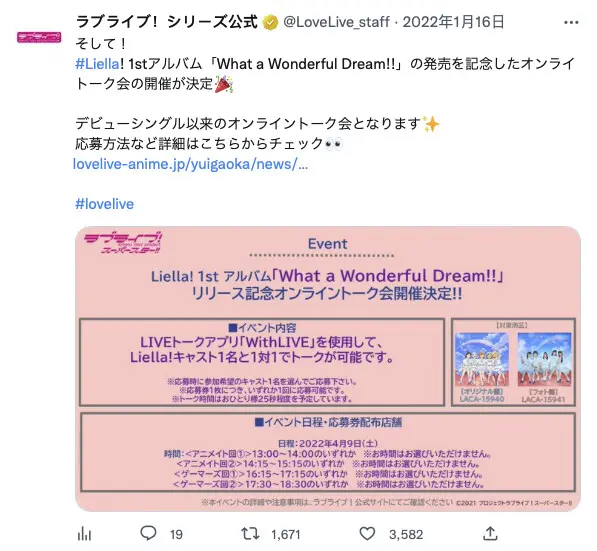Open the #lovelive hashtag
This screenshot has height=551, width=597.
tap(105, 204)
